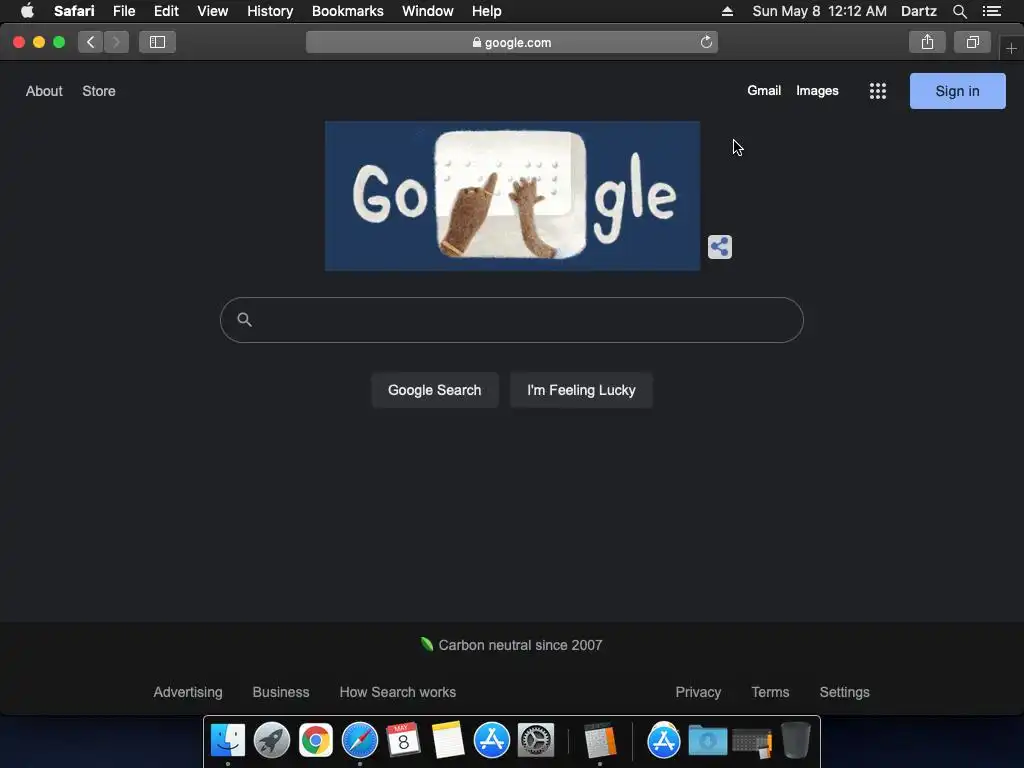Open the Advertising footer link

[x=188, y=692]
